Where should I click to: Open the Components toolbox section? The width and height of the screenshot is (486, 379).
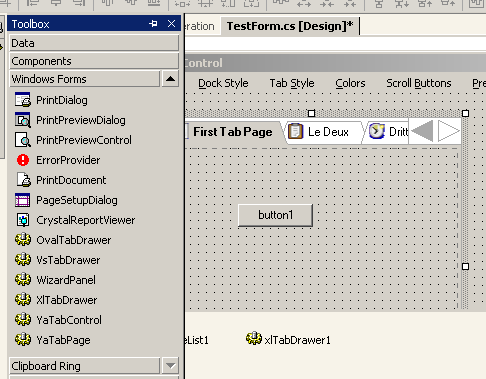click(94, 61)
